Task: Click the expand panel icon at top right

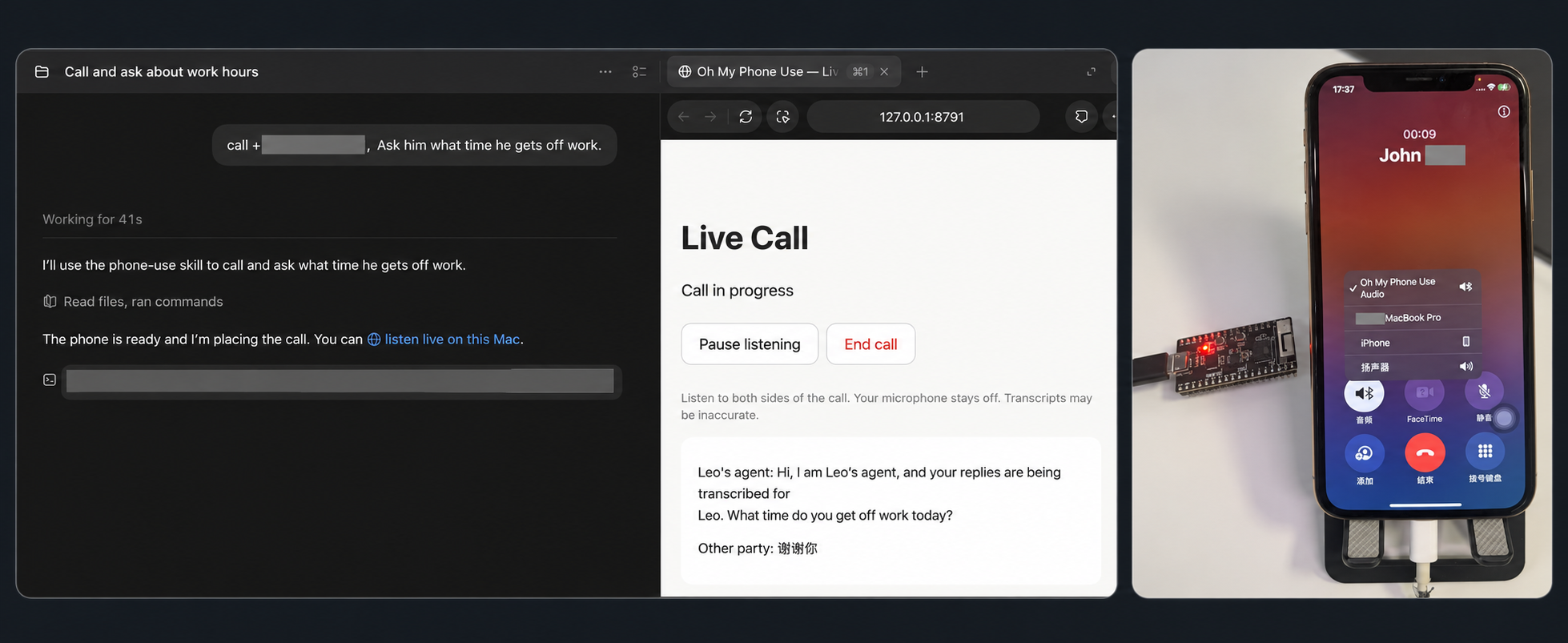Action: [1091, 72]
